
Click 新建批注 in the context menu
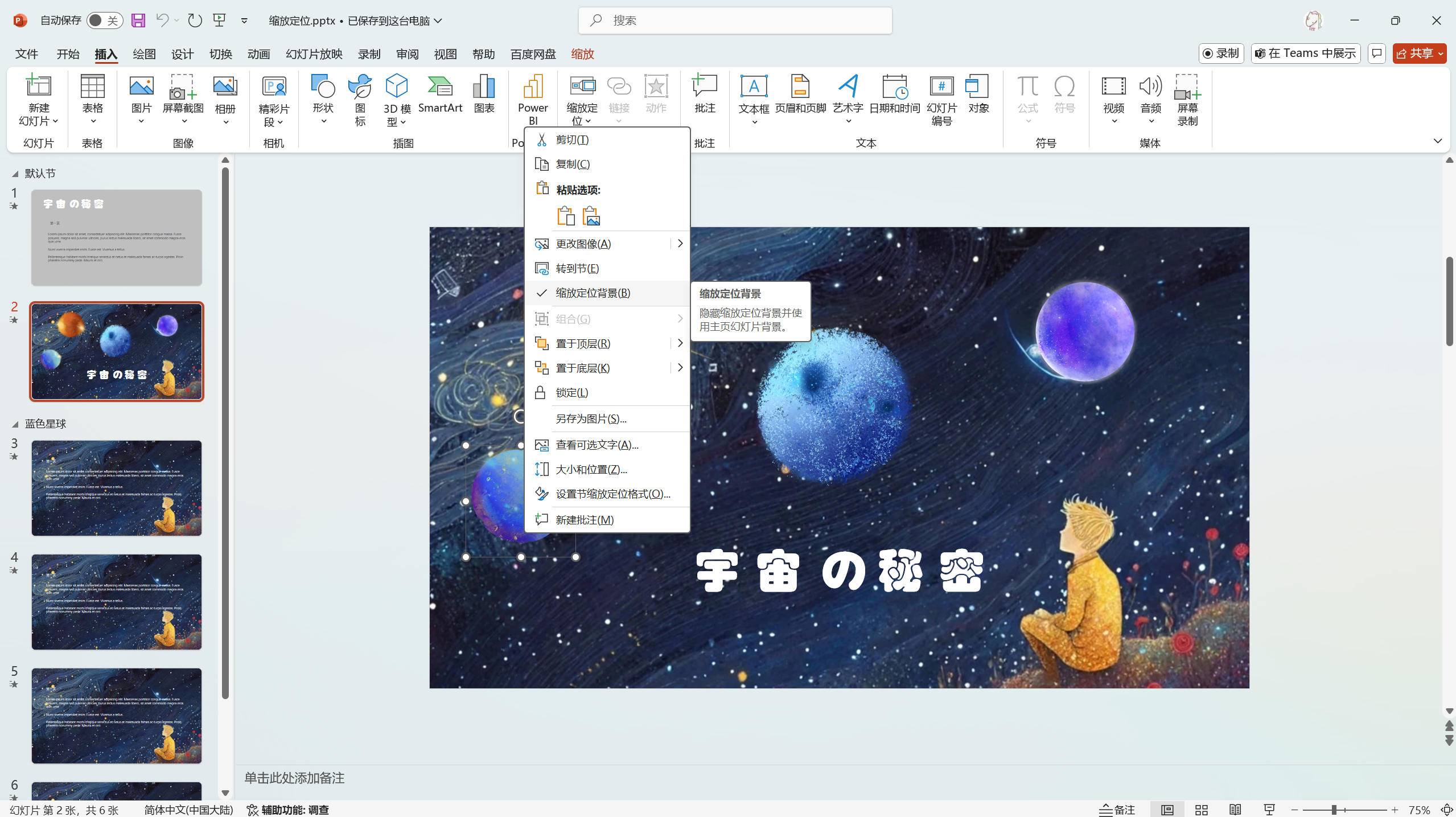(x=607, y=520)
